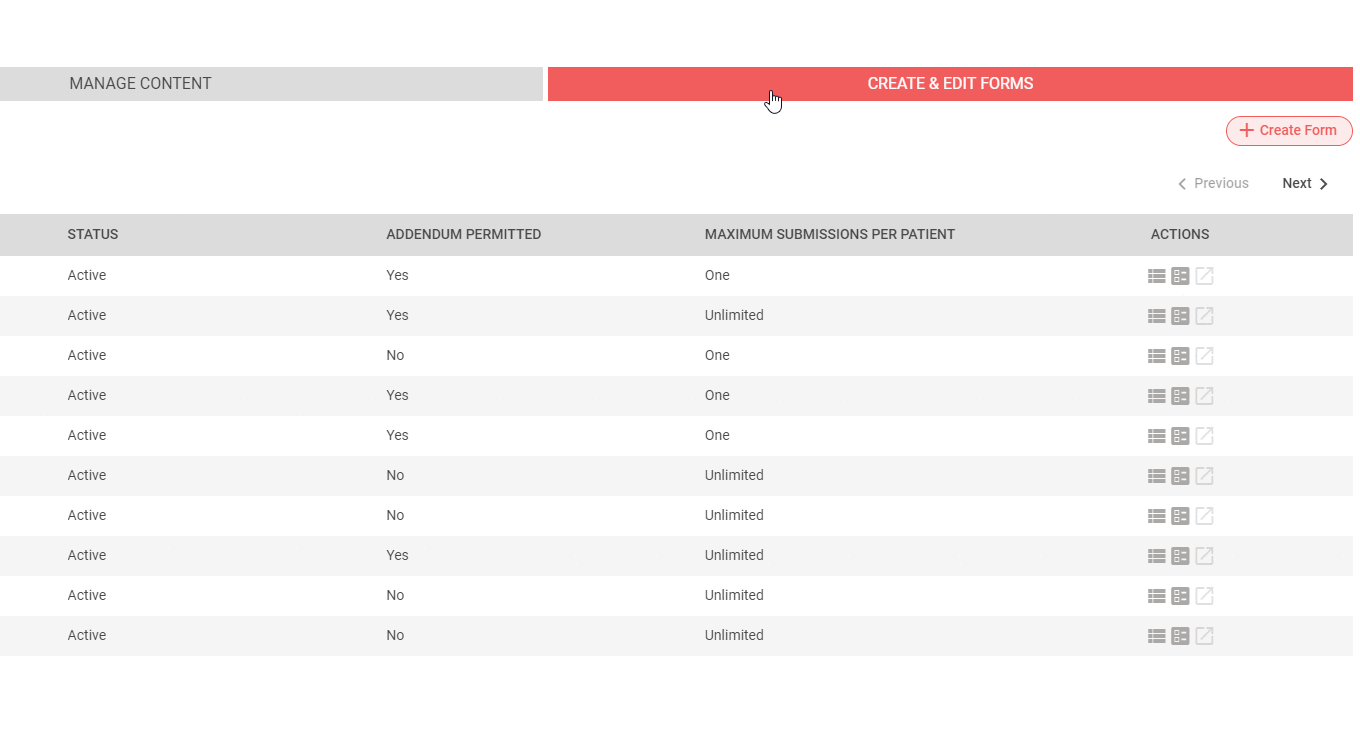Go to the Next page of forms

1305,184
